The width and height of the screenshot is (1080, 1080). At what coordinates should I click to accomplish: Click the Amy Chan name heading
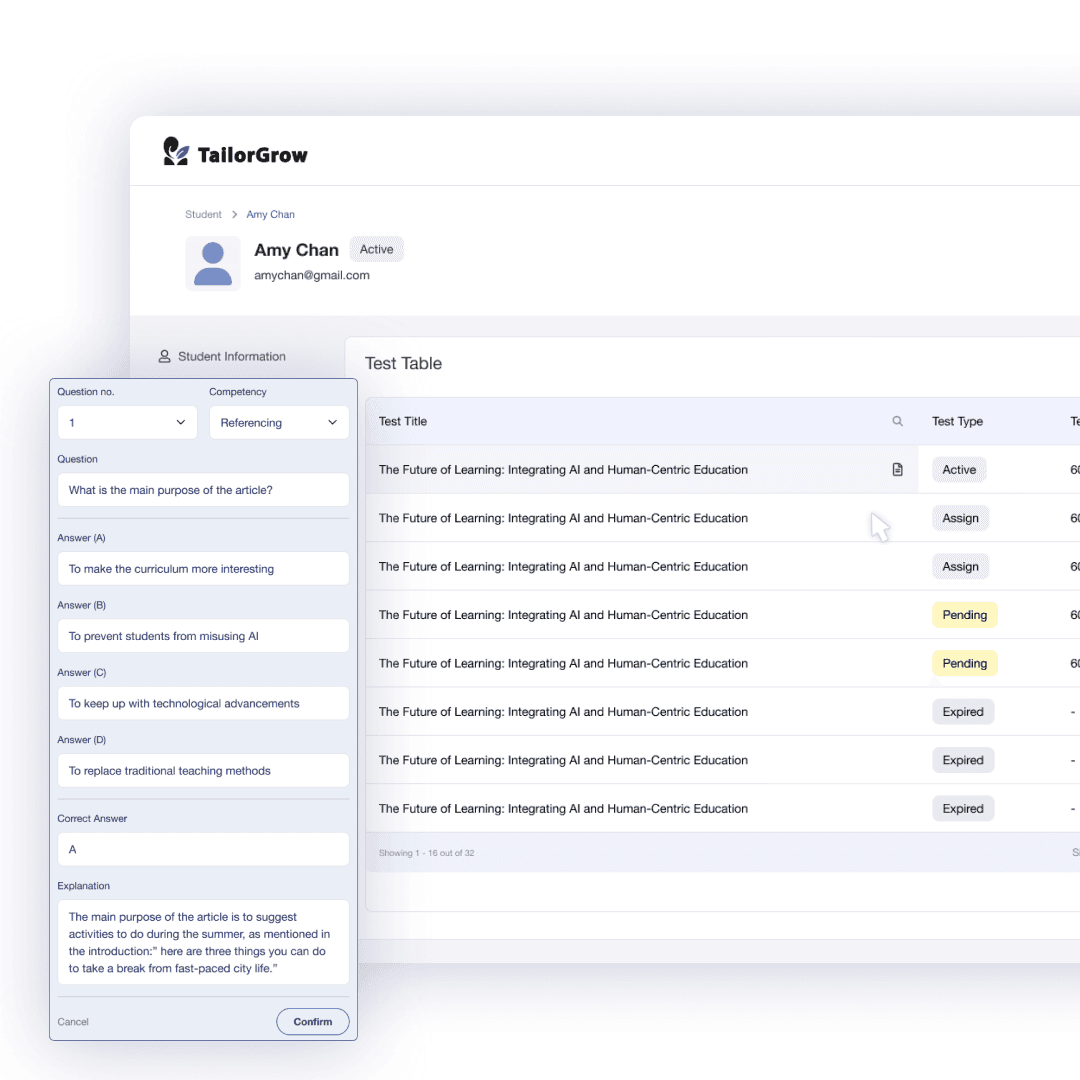[x=296, y=250]
